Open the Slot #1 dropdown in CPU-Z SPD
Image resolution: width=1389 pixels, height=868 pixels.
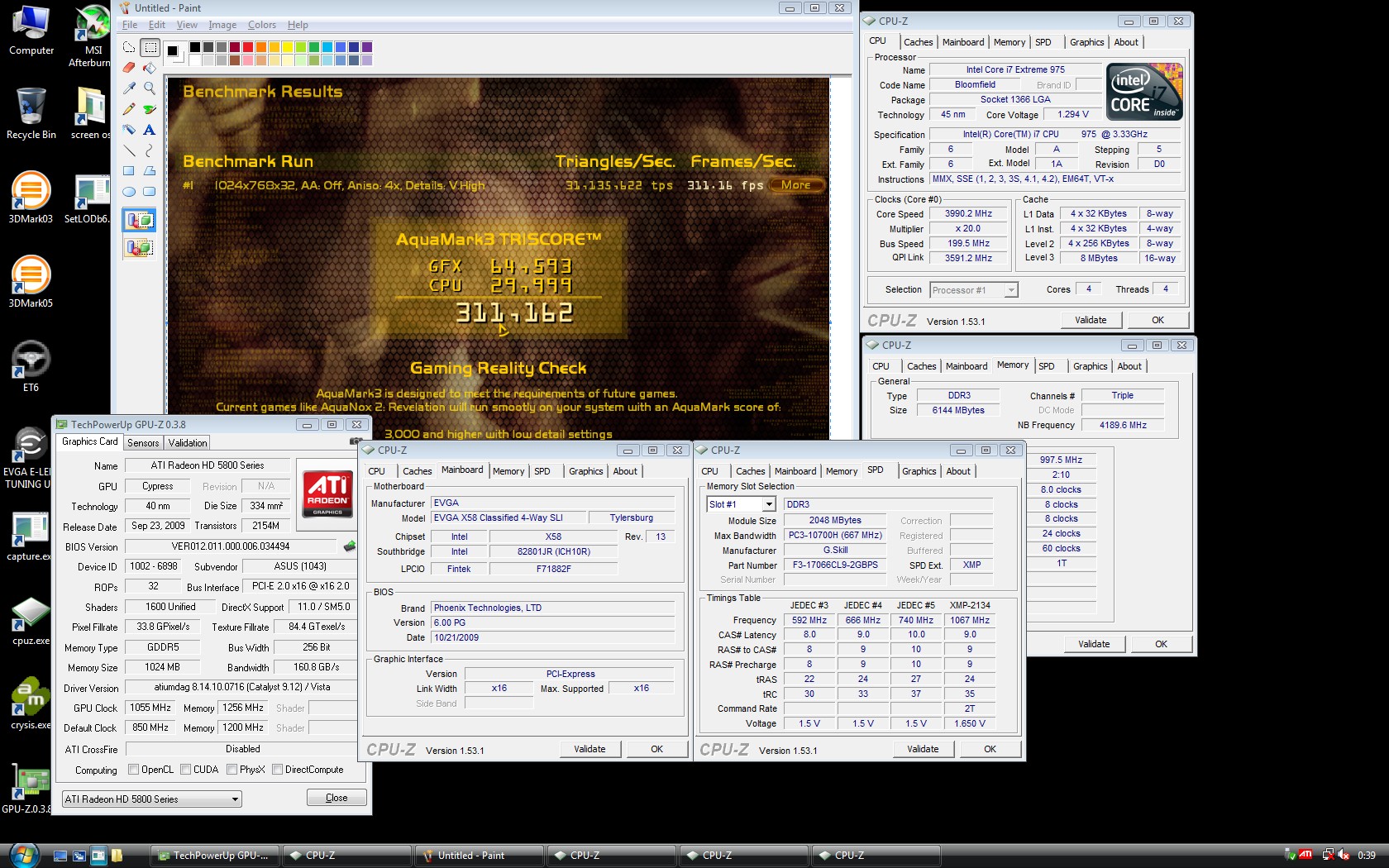point(741,504)
